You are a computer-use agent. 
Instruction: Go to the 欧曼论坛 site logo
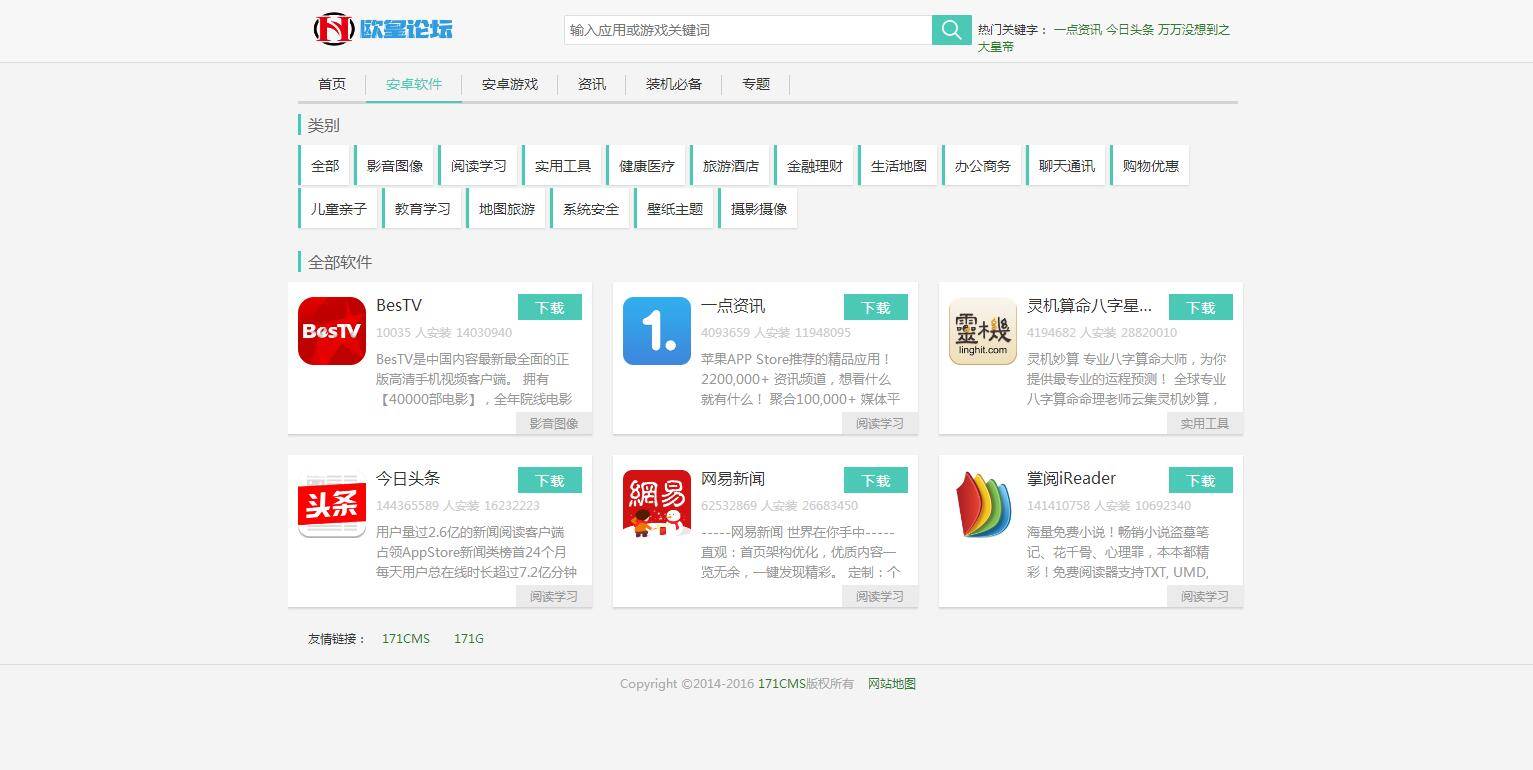point(383,29)
